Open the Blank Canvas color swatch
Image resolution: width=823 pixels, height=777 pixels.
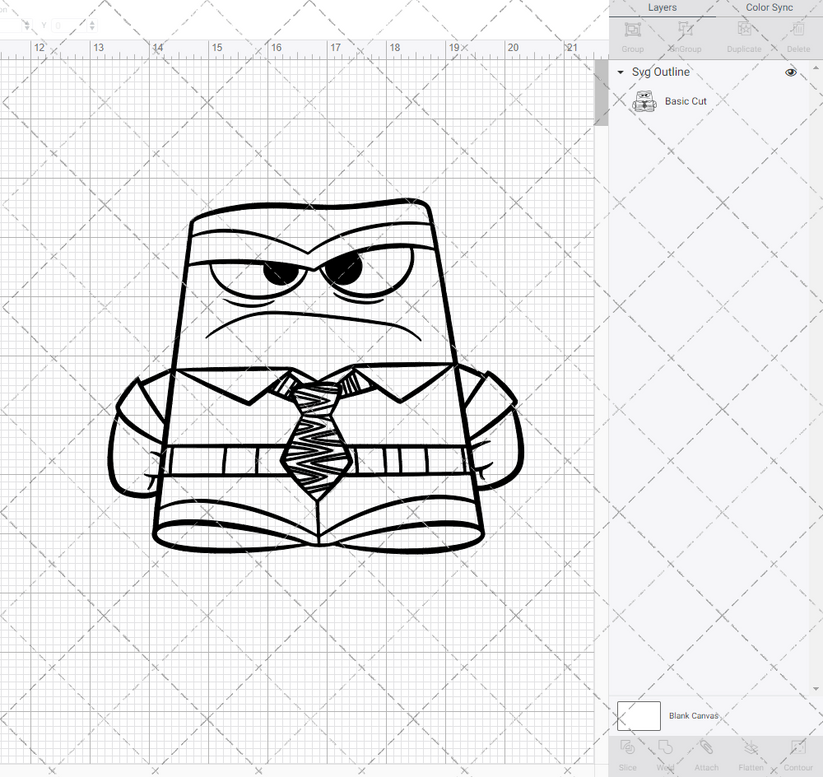point(640,716)
